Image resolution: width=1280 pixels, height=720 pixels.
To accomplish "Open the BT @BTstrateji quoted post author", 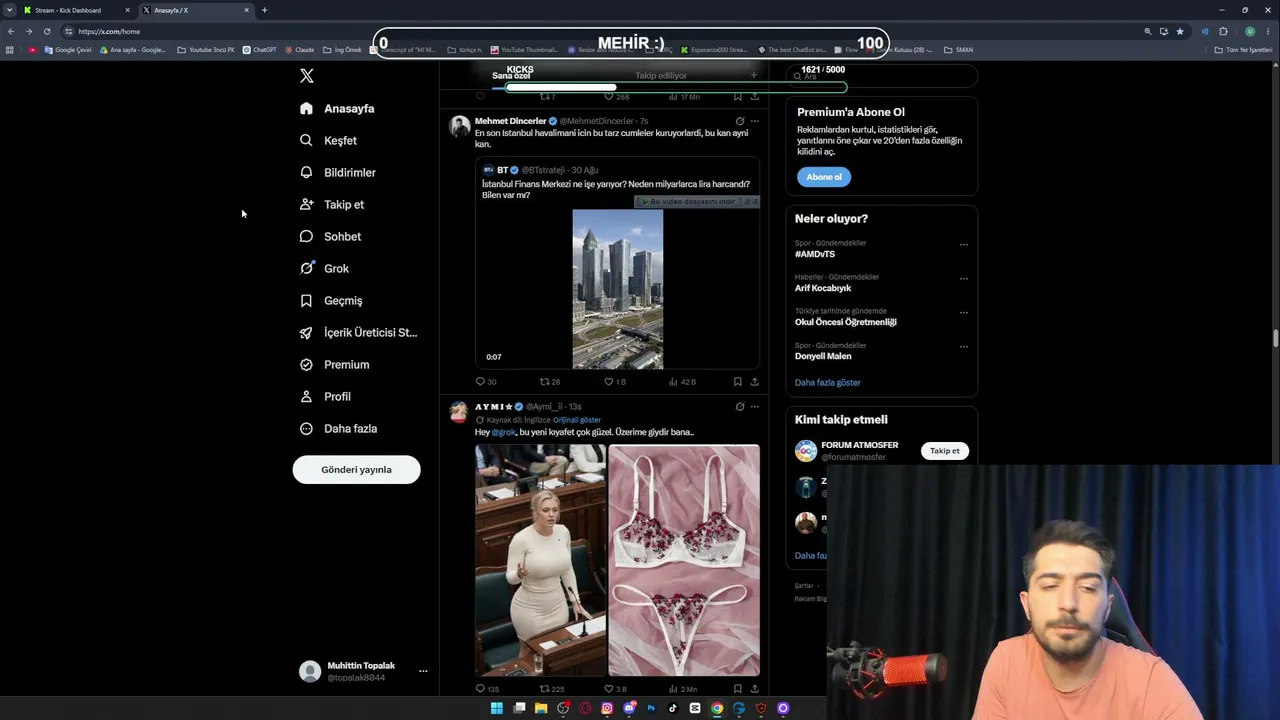I will coord(540,170).
